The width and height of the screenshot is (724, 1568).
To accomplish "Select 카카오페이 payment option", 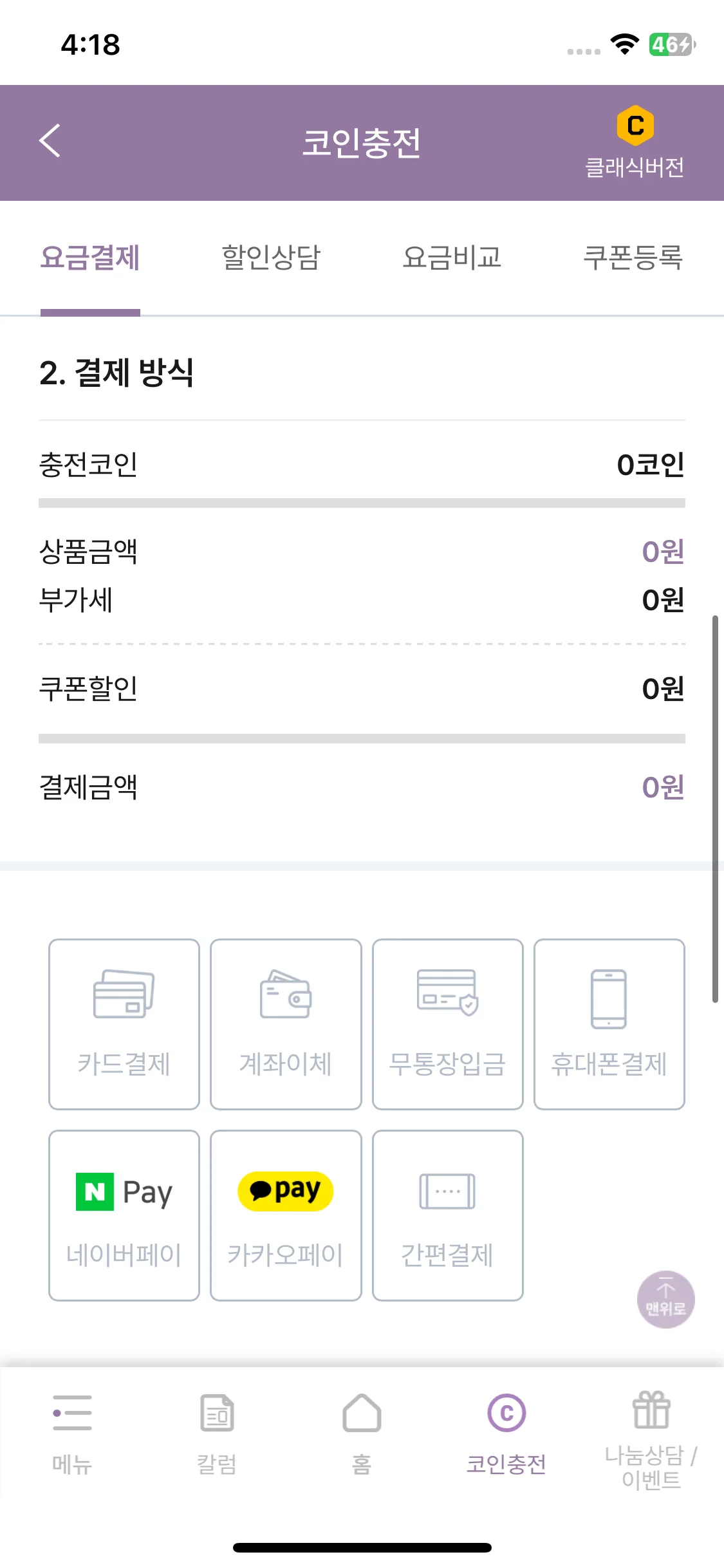I will click(286, 1215).
